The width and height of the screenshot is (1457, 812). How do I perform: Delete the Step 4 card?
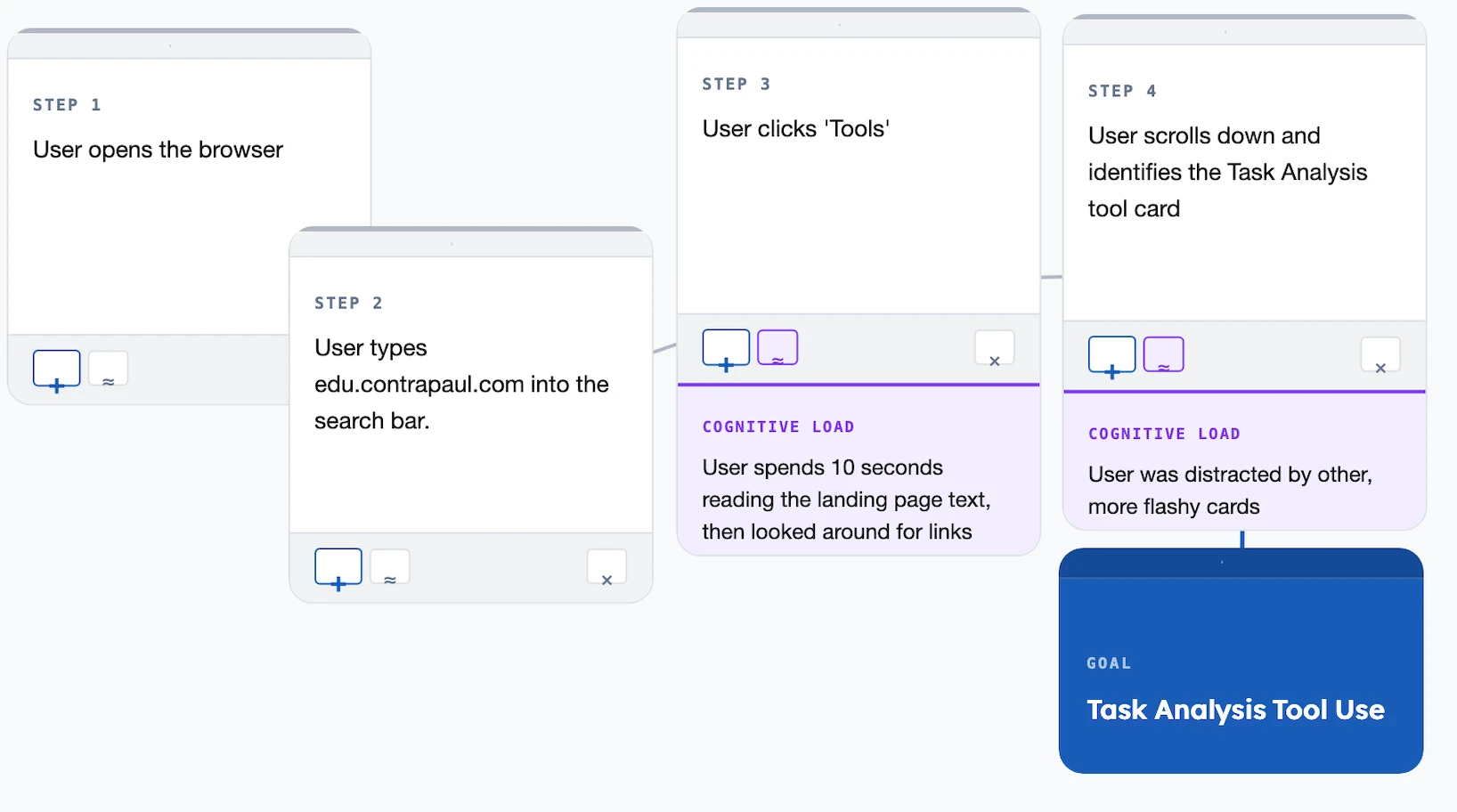pos(1380,355)
